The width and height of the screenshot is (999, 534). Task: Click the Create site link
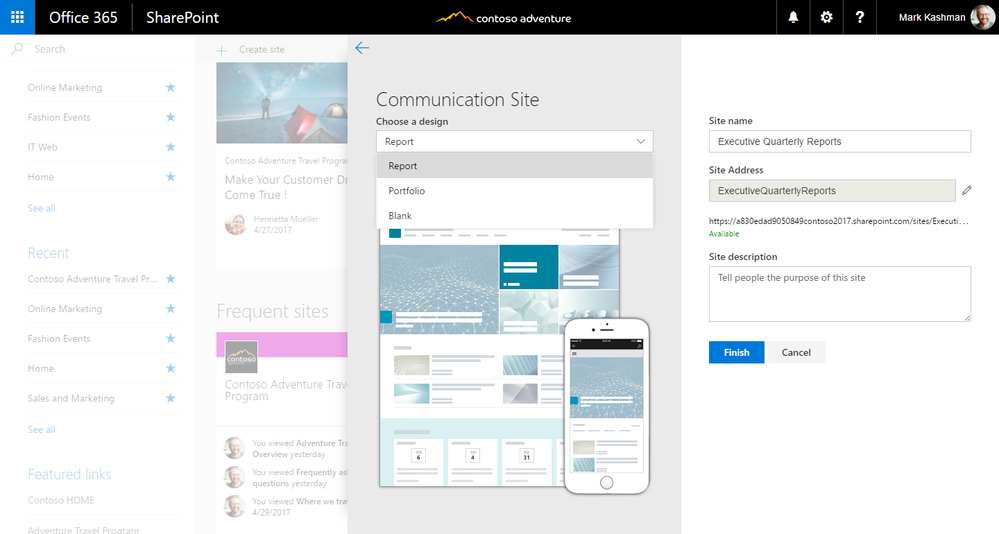tap(262, 49)
